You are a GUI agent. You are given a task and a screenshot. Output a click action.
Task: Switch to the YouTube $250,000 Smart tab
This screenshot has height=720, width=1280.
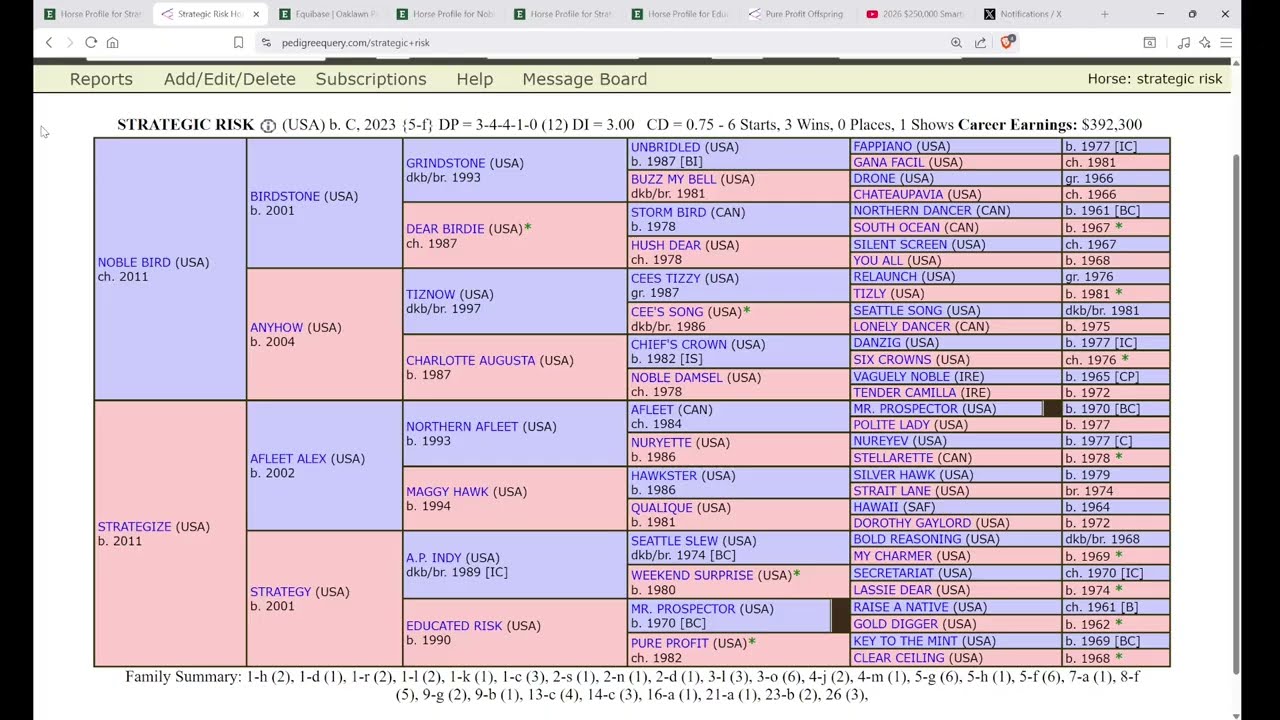click(x=914, y=14)
